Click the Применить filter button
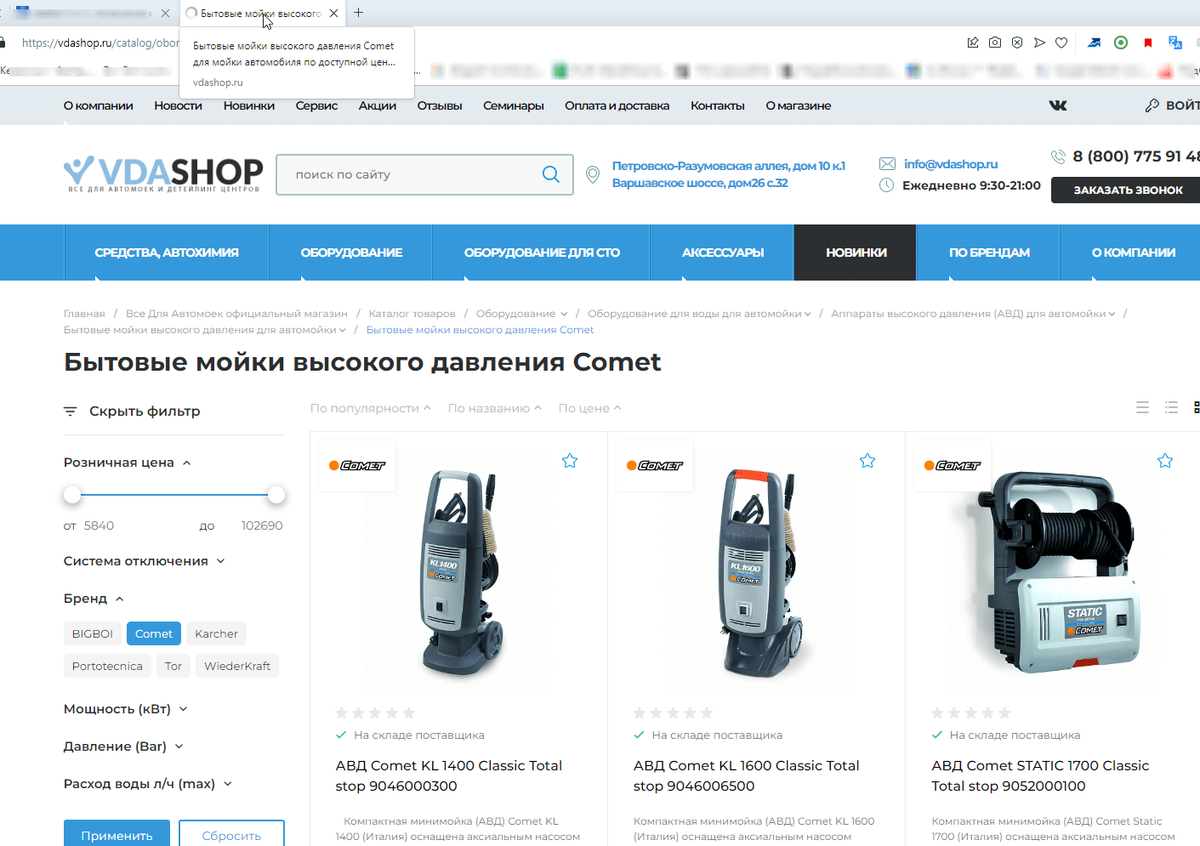 point(117,835)
